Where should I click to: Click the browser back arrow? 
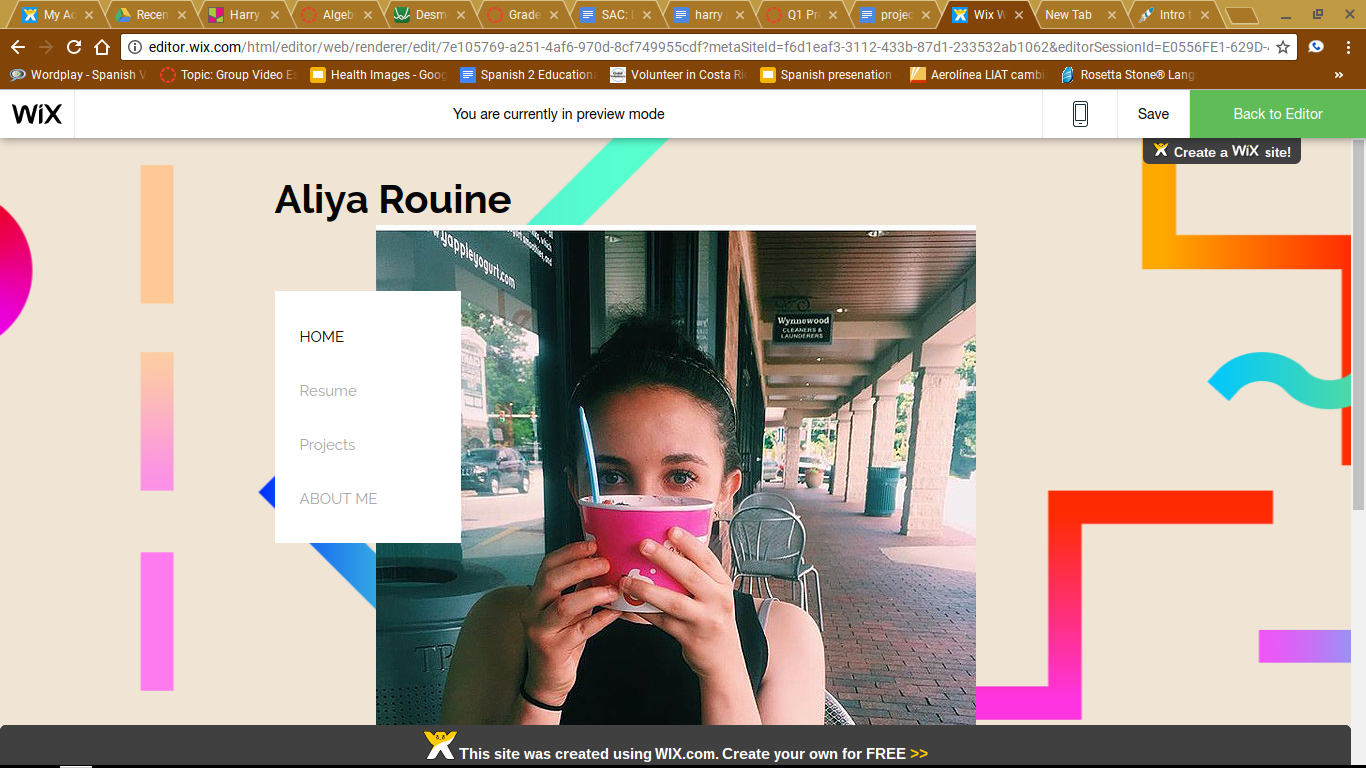[x=18, y=47]
